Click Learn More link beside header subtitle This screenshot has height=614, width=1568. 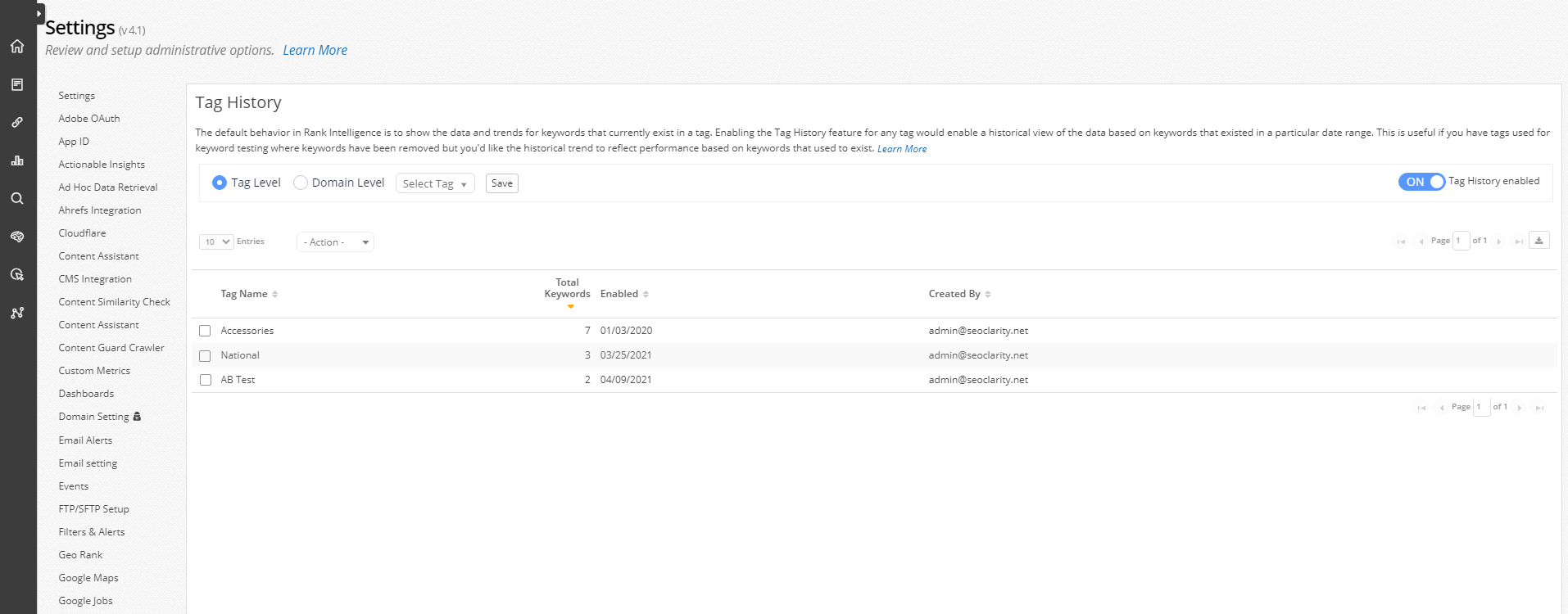315,51
